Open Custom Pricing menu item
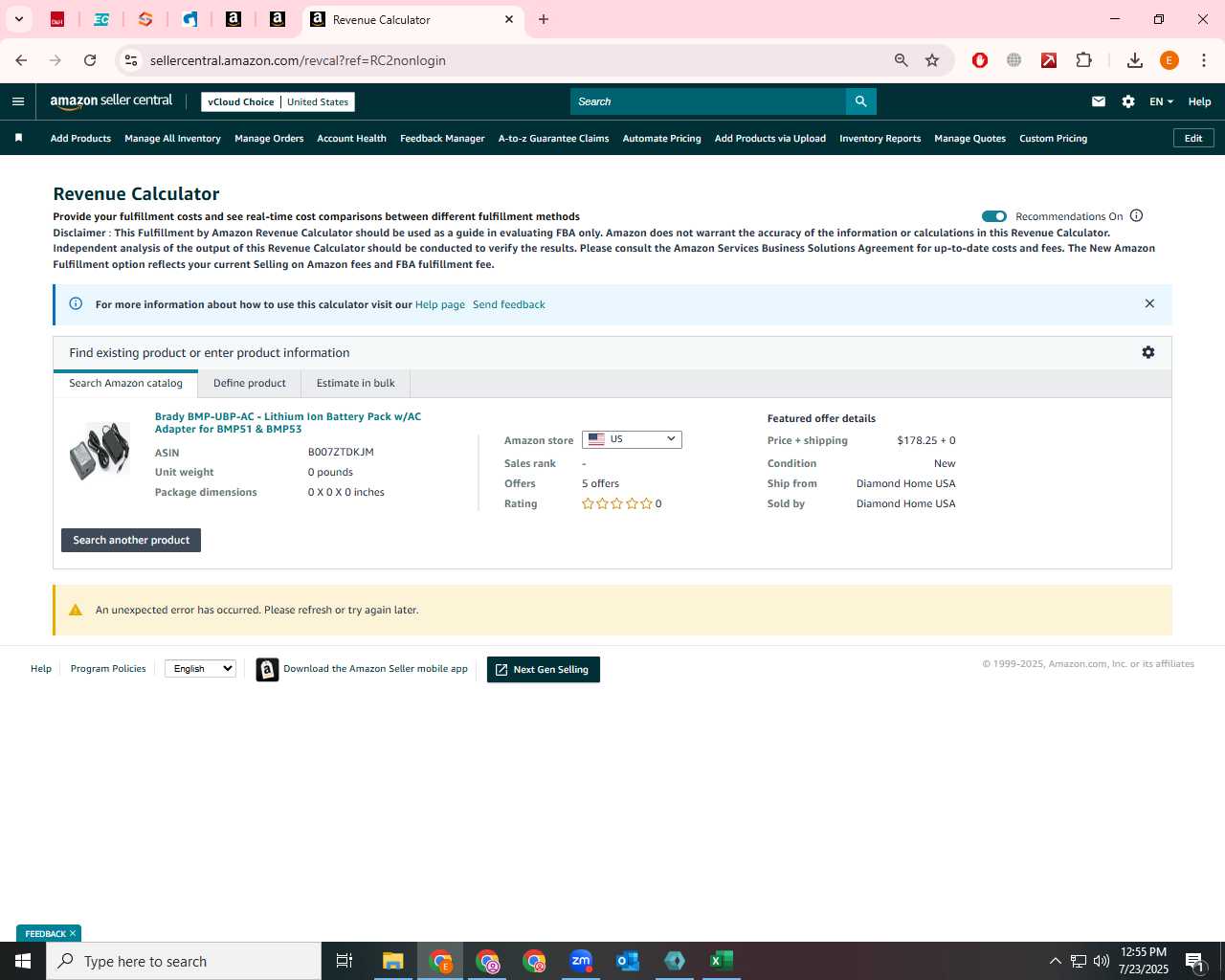The image size is (1225, 980). 1053,138
